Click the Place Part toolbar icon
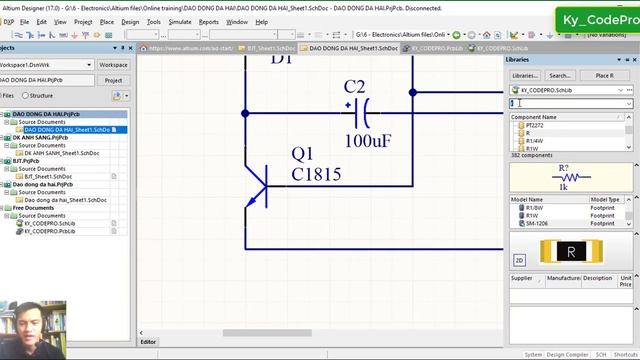The height and width of the screenshot is (360, 640). [x=97, y=35]
